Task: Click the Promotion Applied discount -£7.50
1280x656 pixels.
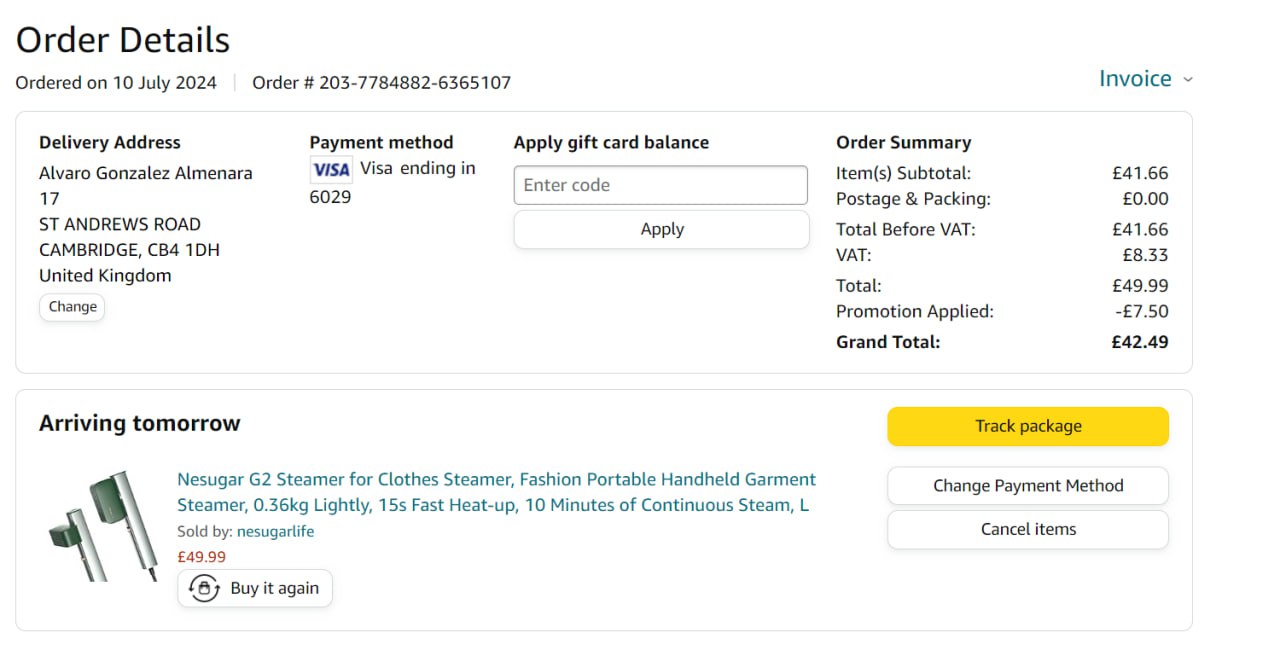Action: pos(1141,312)
